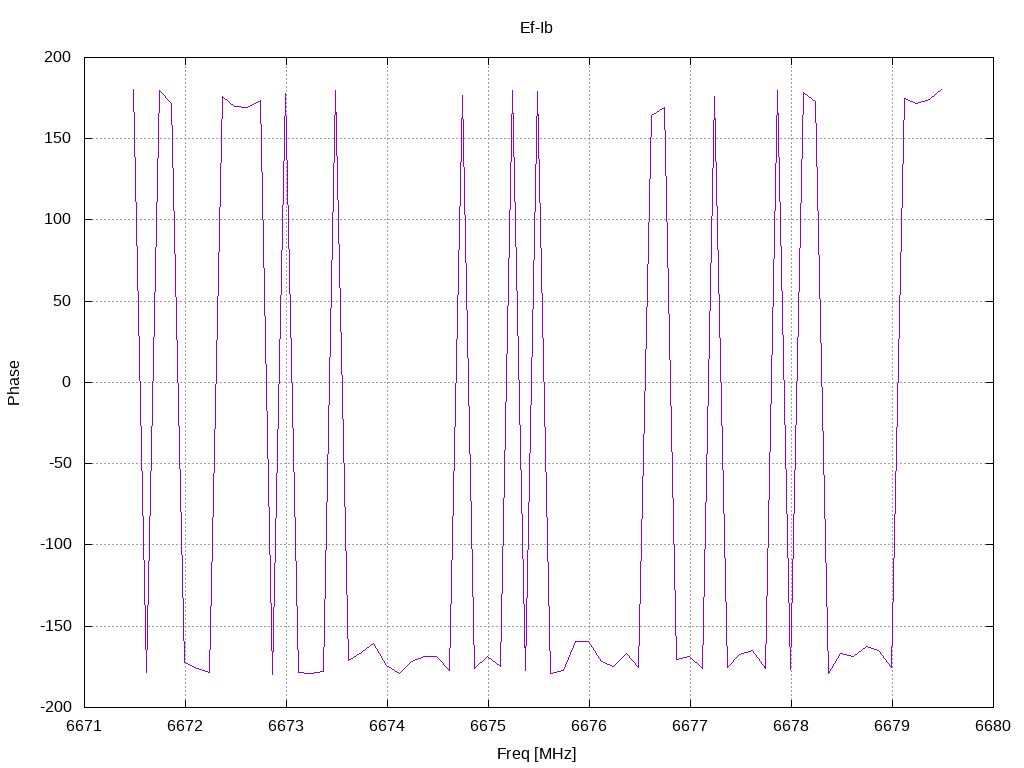Viewport: 1024px width, 768px height.
Task: Click the y-axis tick label -100
Action: (x=56, y=544)
